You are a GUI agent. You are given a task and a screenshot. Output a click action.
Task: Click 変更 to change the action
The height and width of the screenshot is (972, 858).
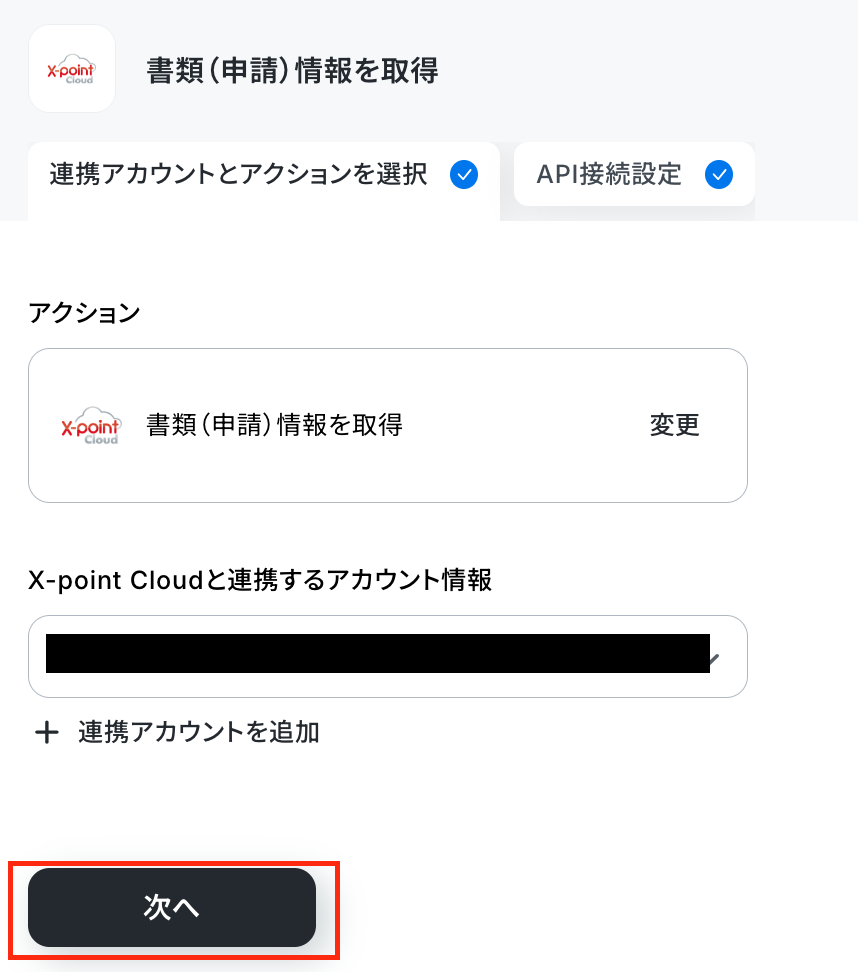[674, 425]
